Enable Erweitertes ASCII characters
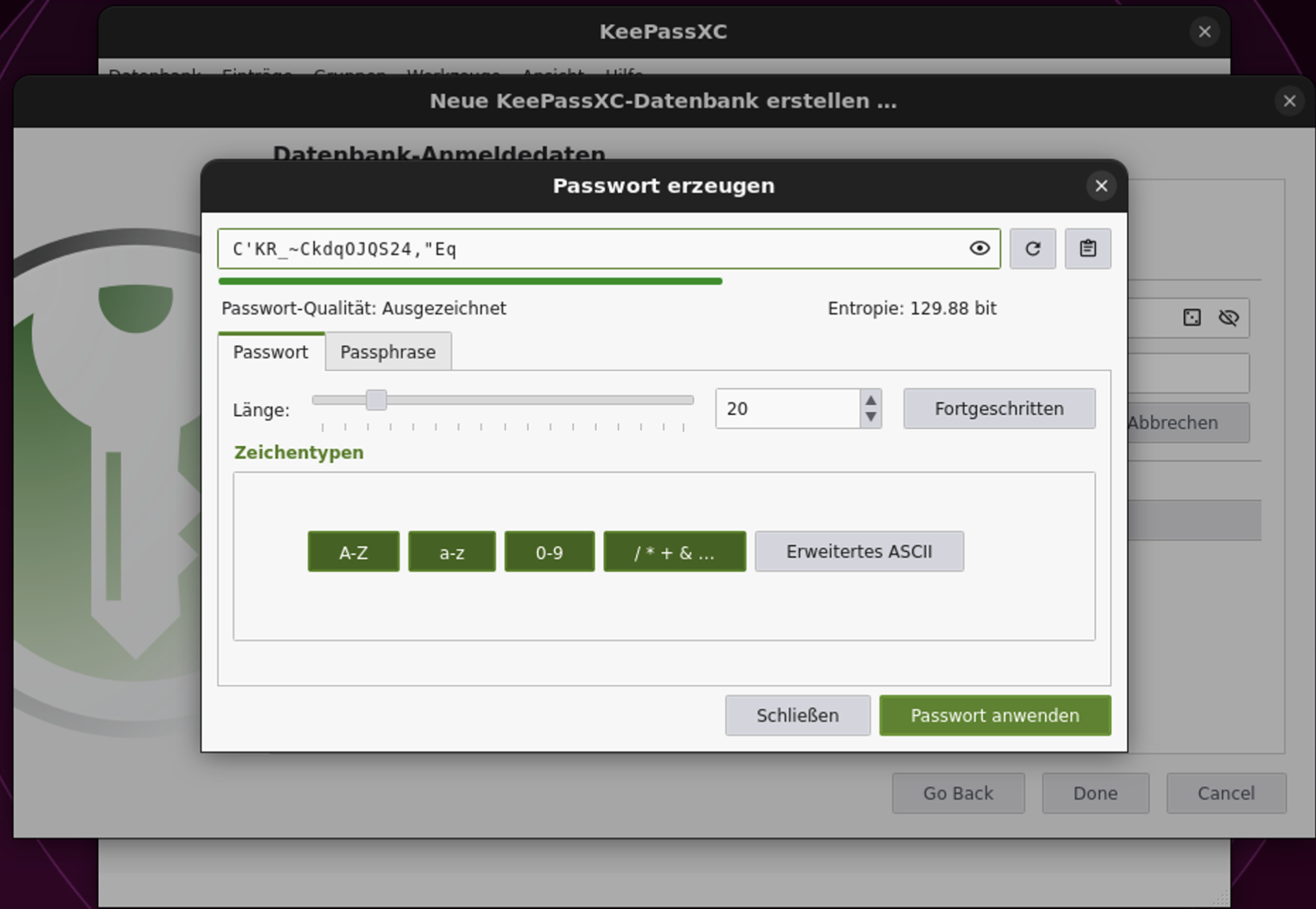 (859, 552)
